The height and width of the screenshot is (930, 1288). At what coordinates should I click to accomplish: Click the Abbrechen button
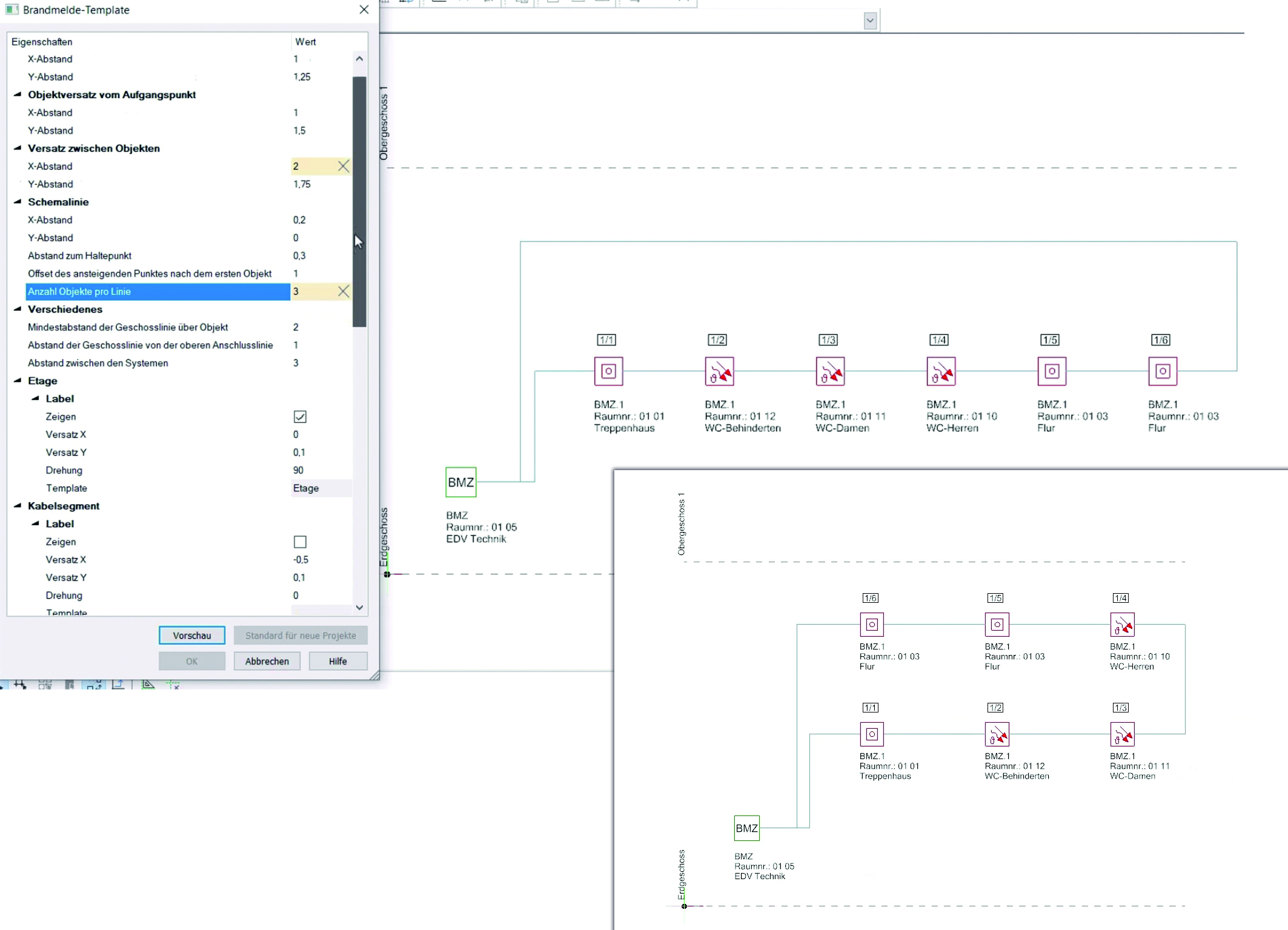pyautogui.click(x=267, y=661)
